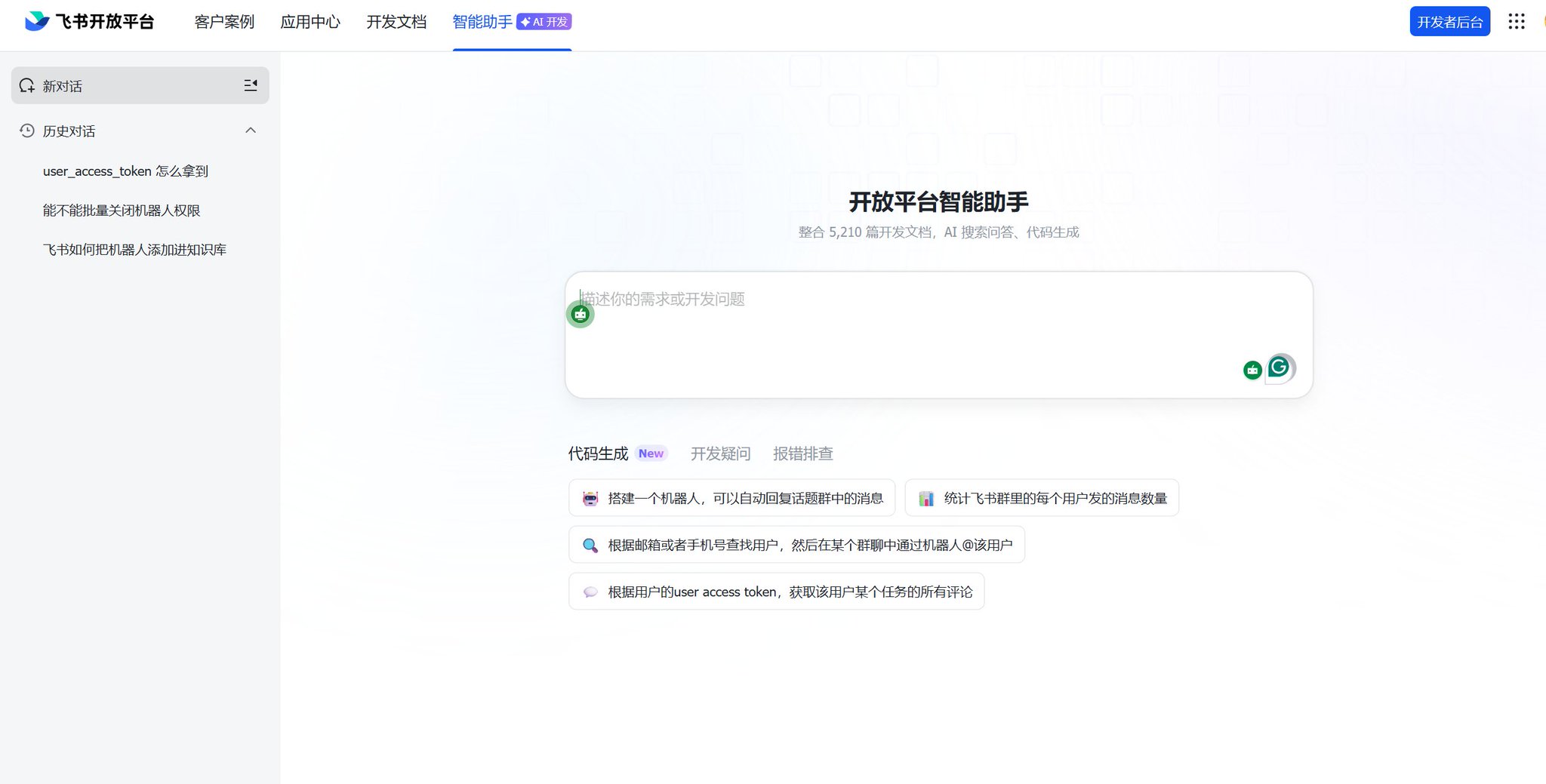
Task: Choose suggestion 根据邮箱或者手机号查找用户
Action: tap(796, 545)
